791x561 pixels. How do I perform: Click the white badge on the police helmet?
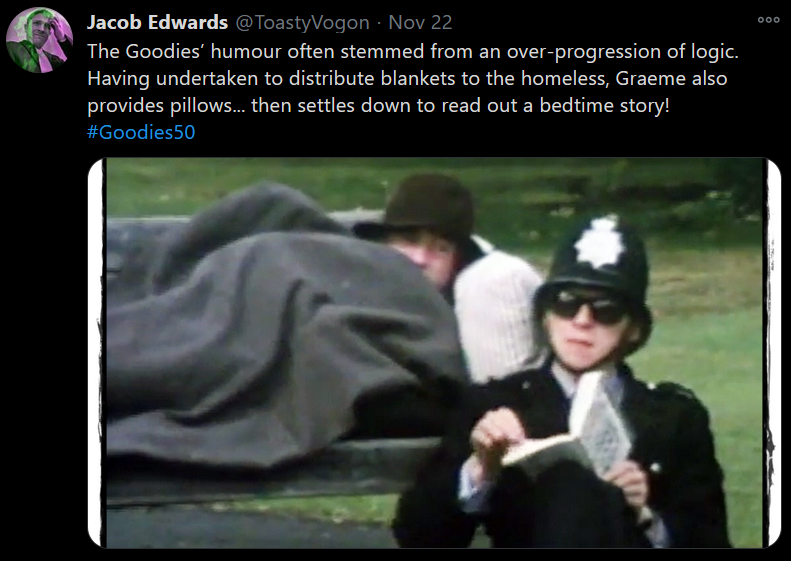click(600, 241)
